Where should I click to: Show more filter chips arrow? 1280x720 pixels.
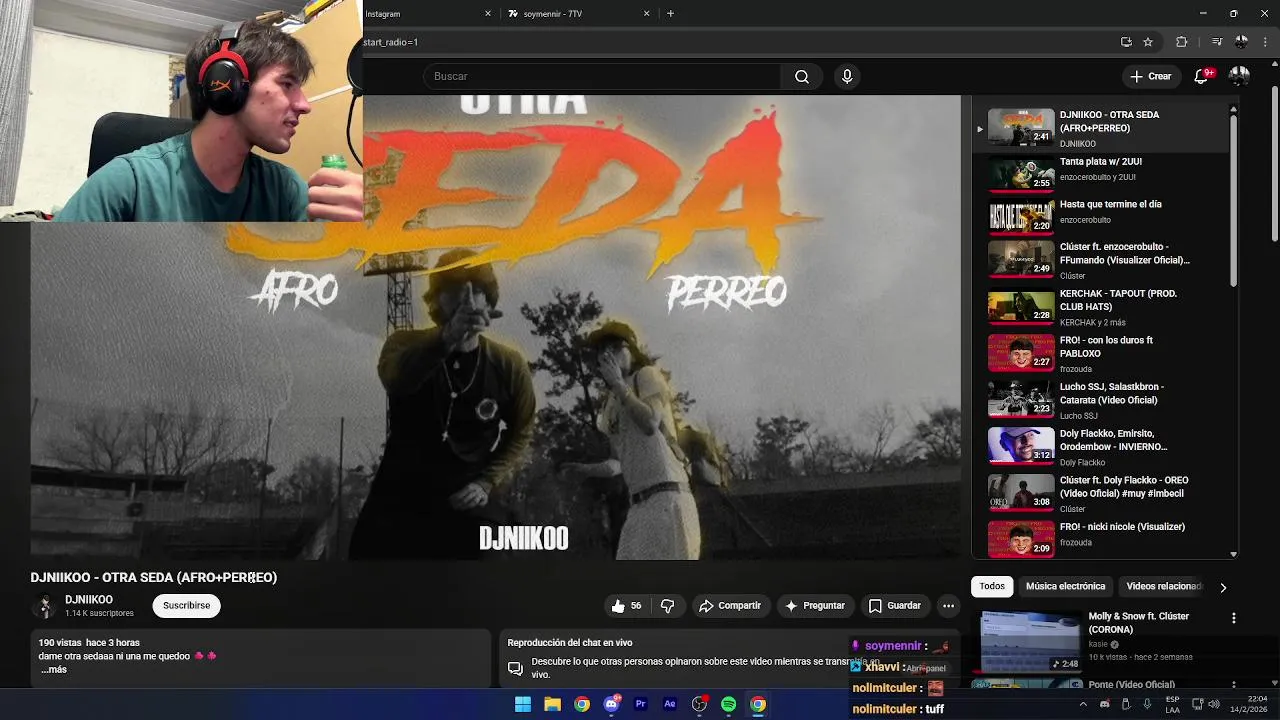tap(1223, 587)
